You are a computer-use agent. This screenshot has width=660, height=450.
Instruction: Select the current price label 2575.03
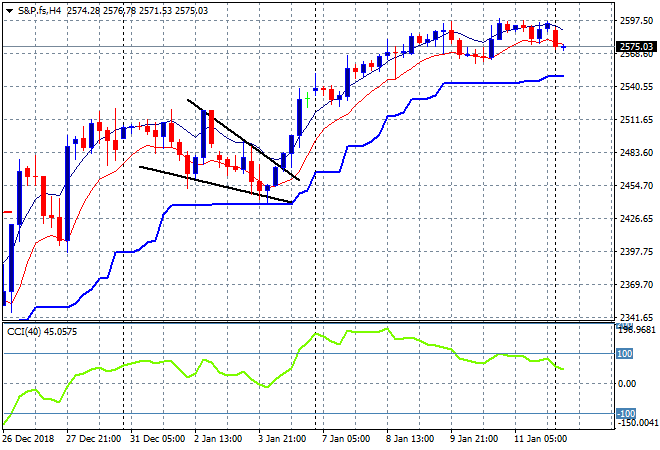[x=636, y=46]
